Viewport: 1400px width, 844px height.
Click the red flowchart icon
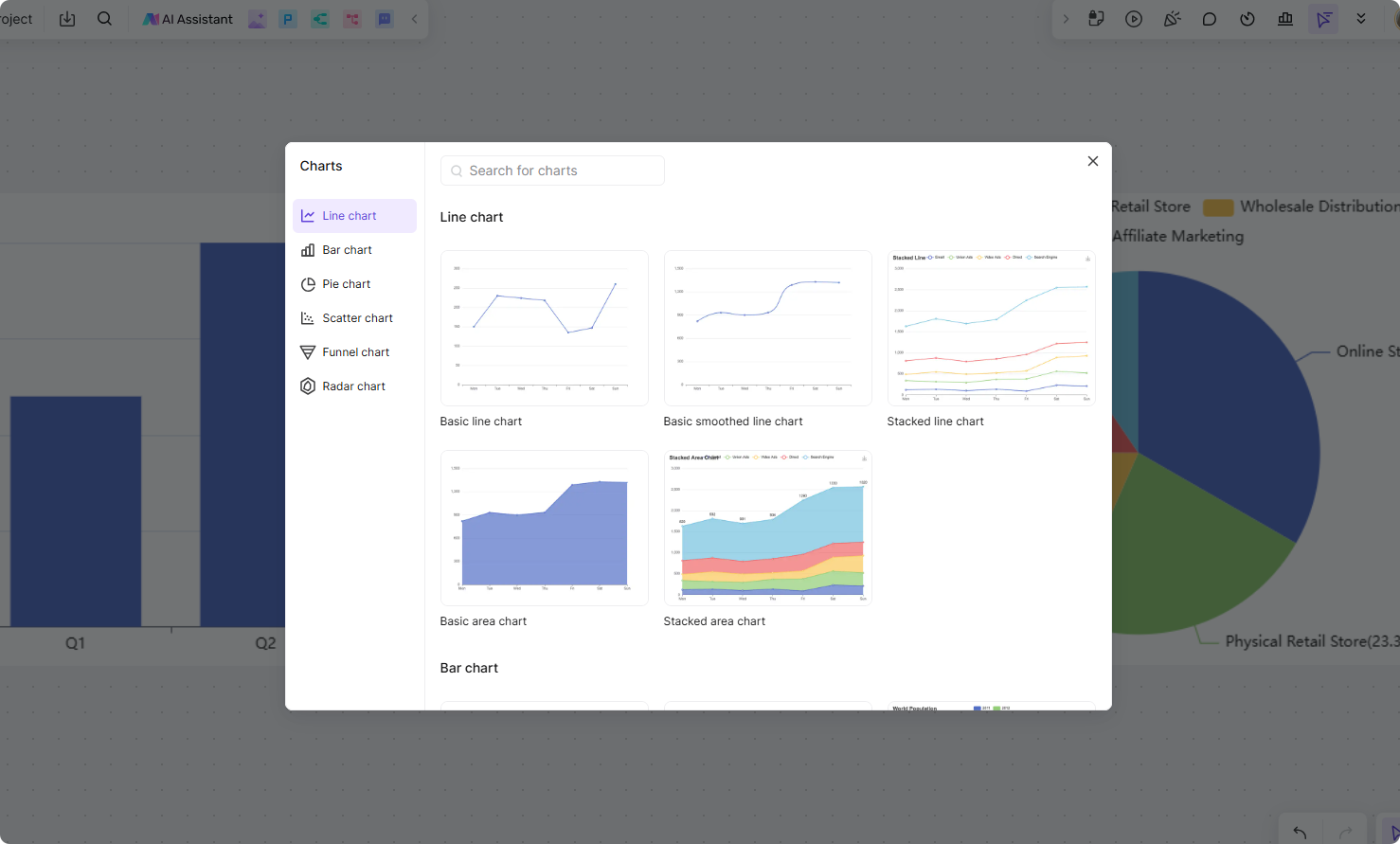tap(352, 19)
